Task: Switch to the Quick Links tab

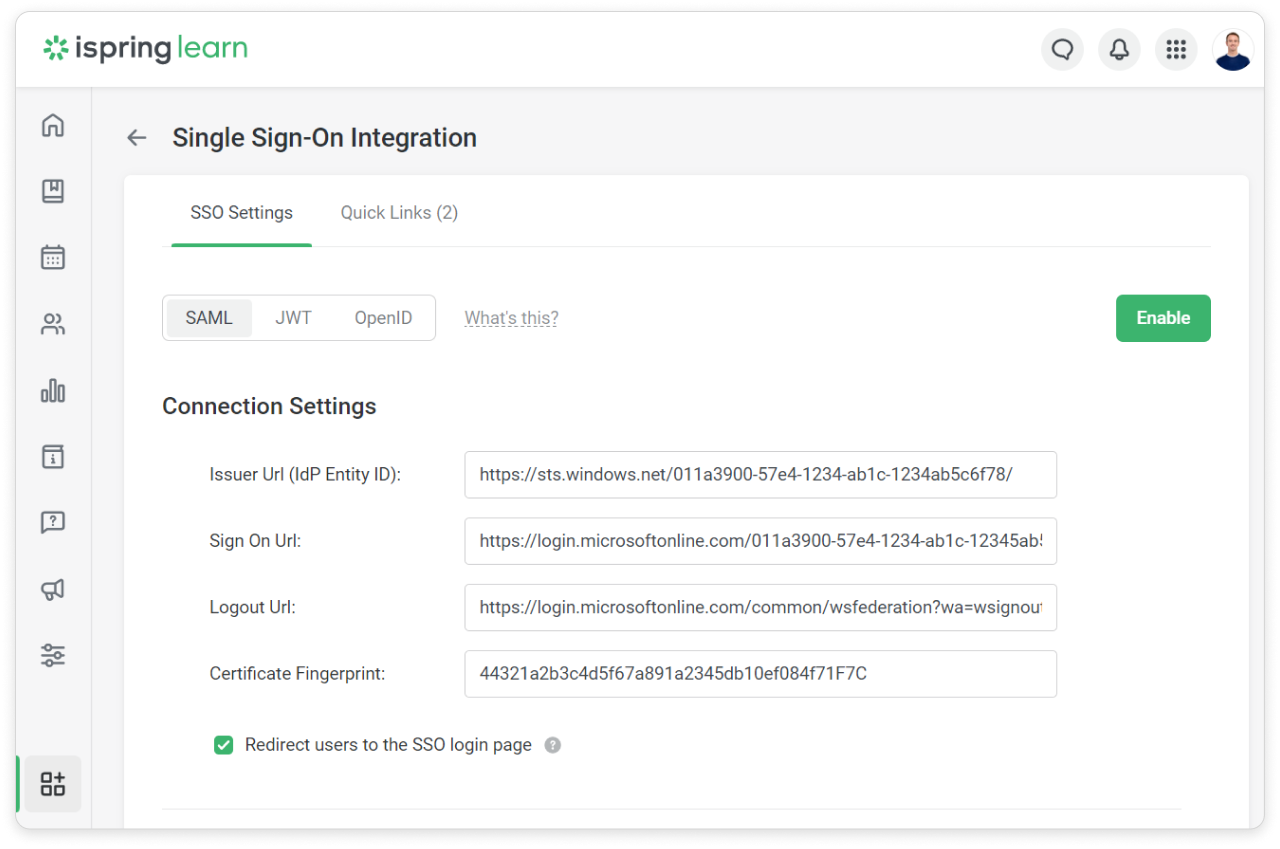Action: click(x=398, y=212)
